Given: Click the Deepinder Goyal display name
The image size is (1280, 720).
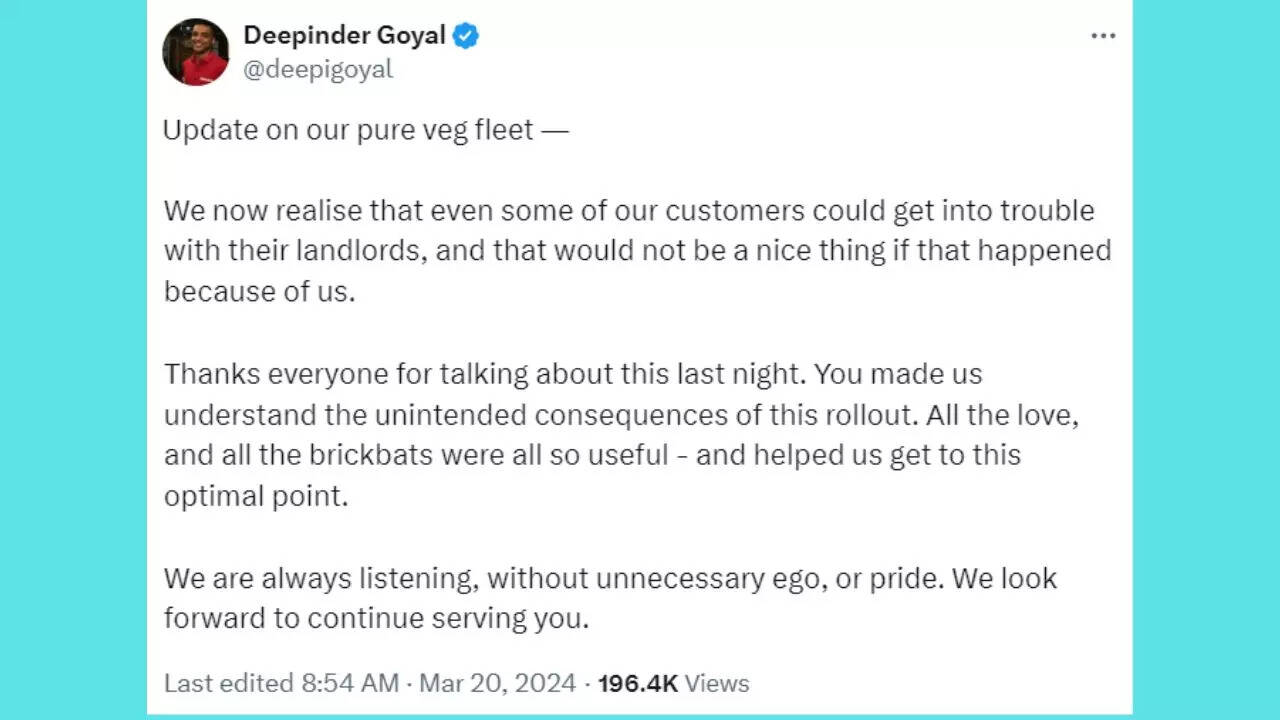Looking at the screenshot, I should (x=344, y=36).
